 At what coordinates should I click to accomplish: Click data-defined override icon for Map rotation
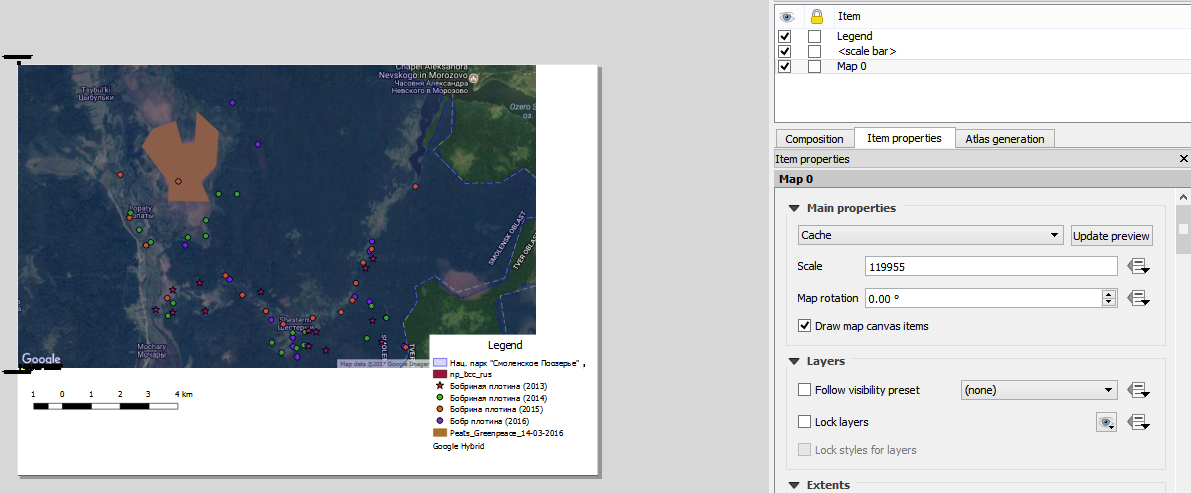coord(1138,298)
